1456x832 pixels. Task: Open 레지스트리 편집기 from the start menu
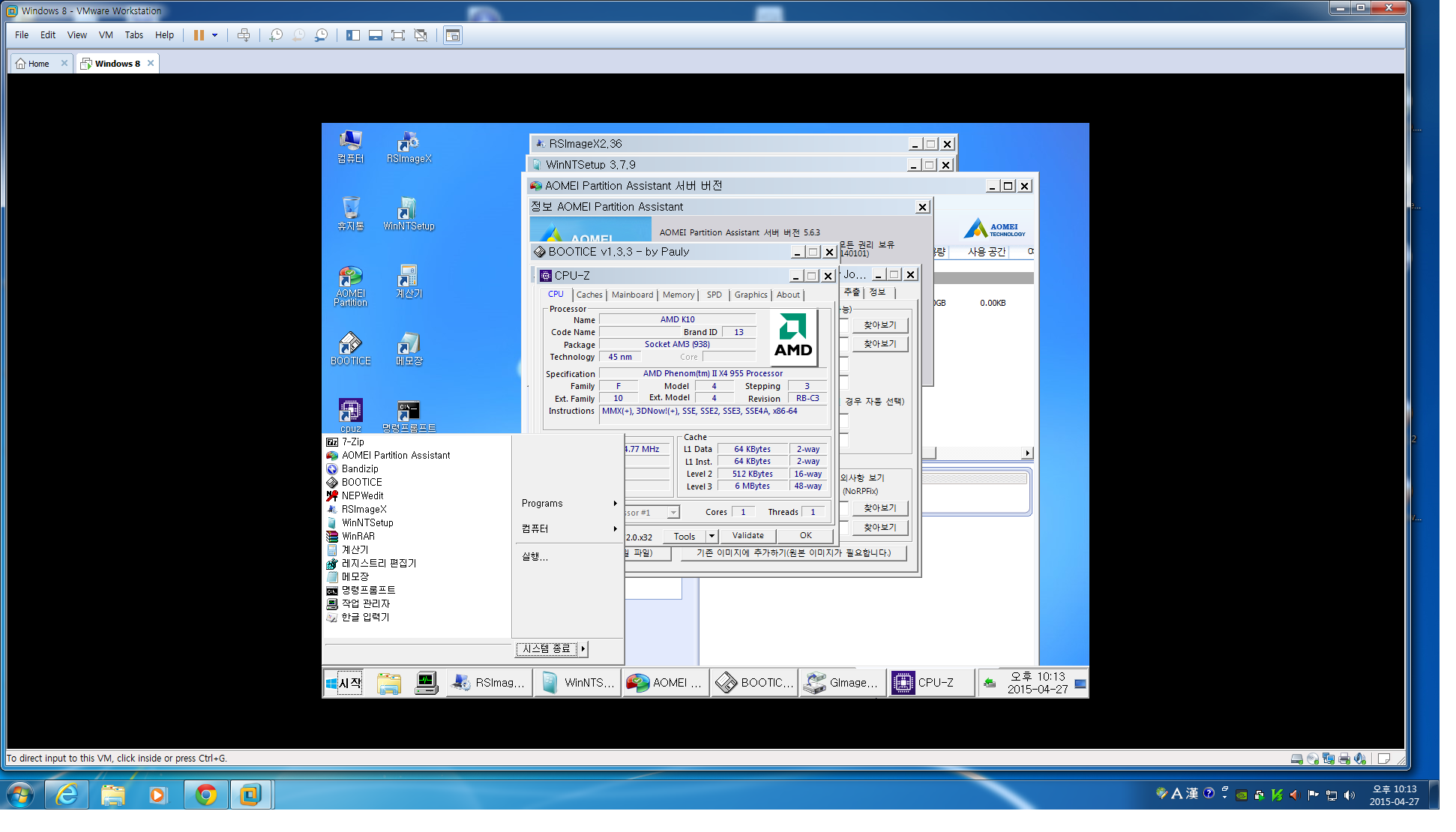(x=379, y=564)
